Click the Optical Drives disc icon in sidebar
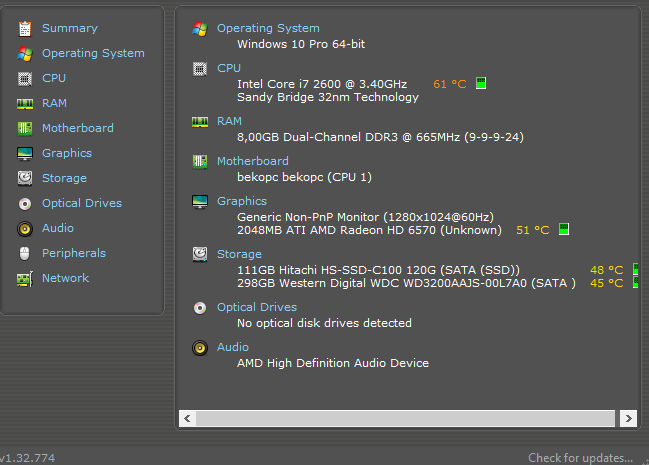The width and height of the screenshot is (649, 465). 25,204
